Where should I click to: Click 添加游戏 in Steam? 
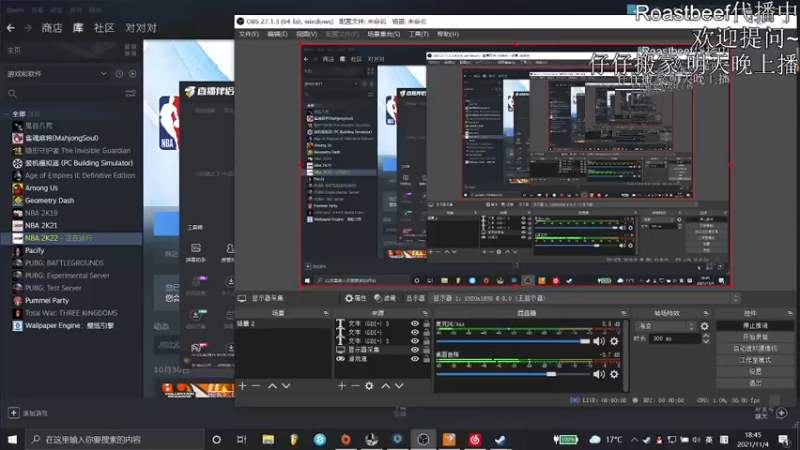(29, 413)
